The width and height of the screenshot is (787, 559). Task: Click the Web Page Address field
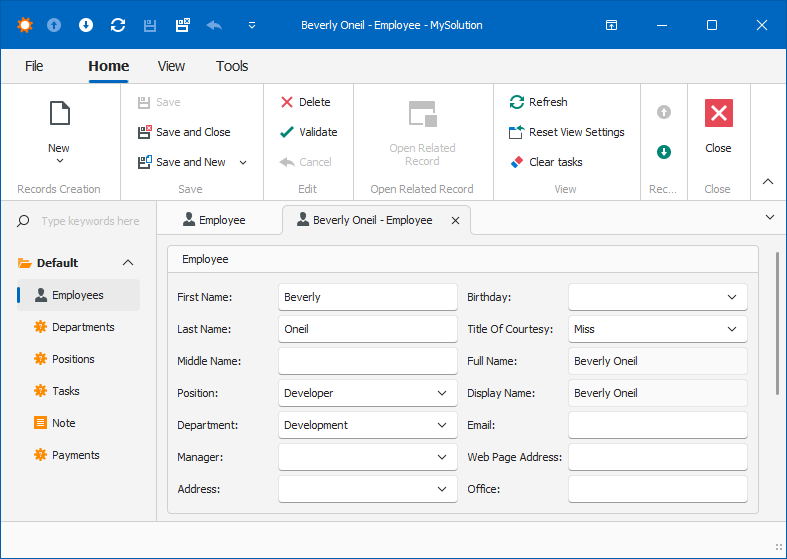coord(658,457)
